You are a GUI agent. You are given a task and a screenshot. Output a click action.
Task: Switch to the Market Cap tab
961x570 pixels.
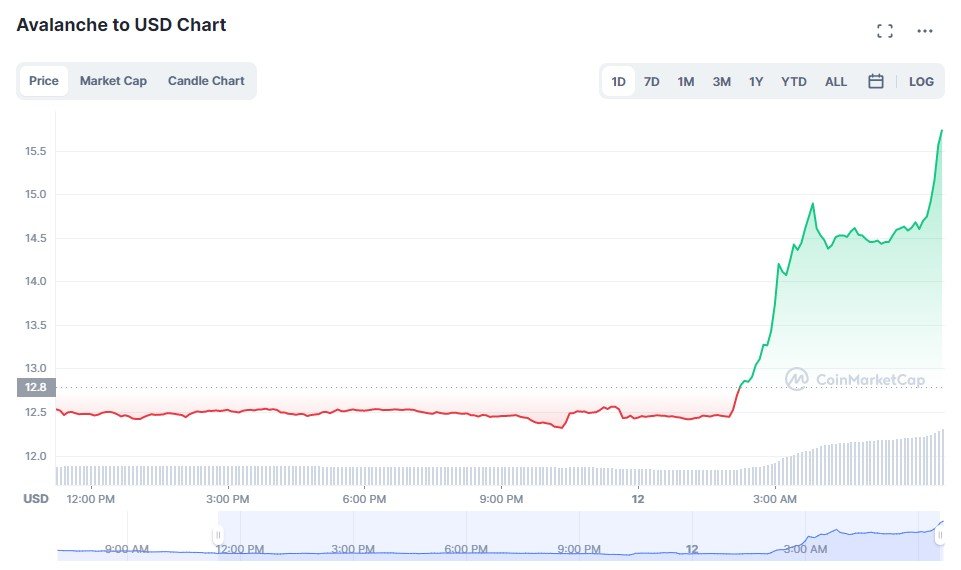coord(113,81)
